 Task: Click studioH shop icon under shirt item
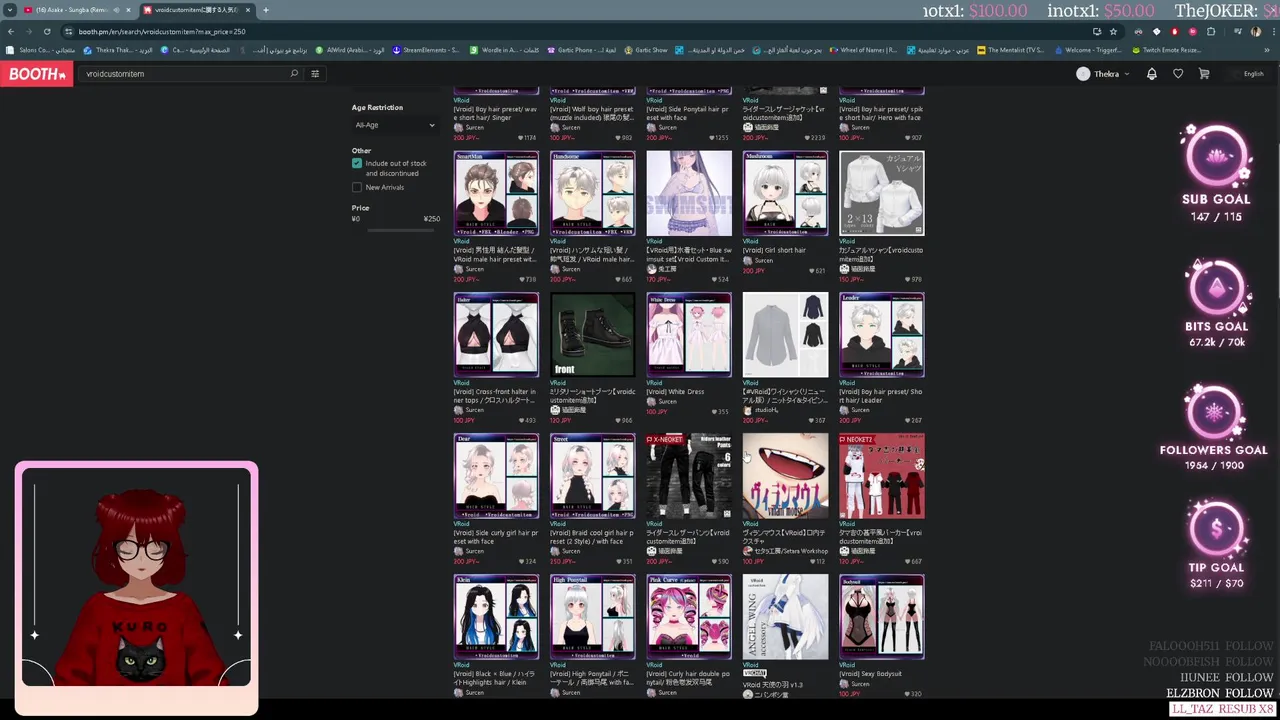tap(748, 410)
